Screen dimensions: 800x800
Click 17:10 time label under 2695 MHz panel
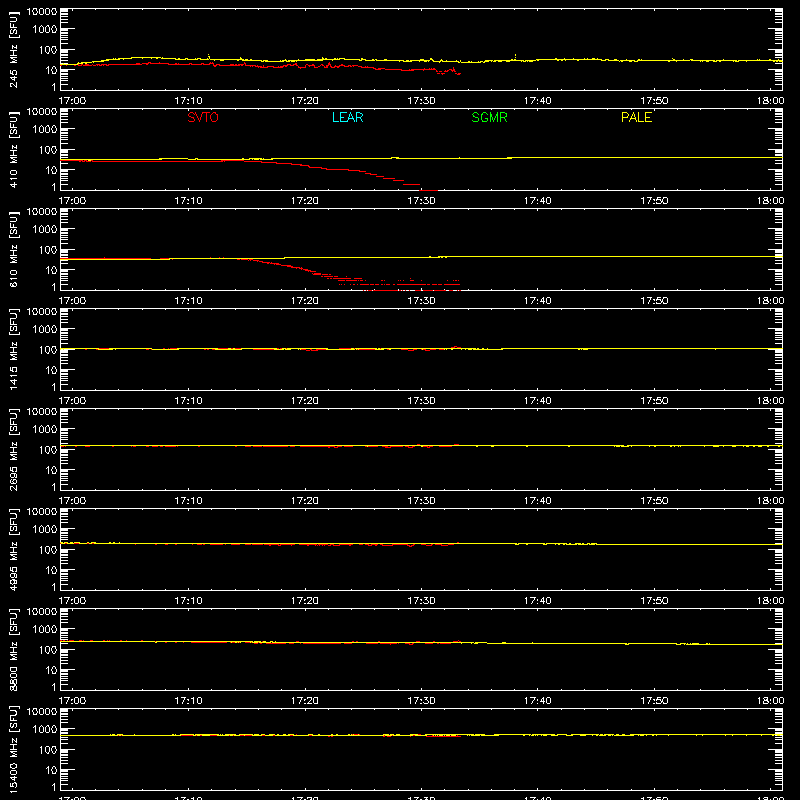click(188, 501)
